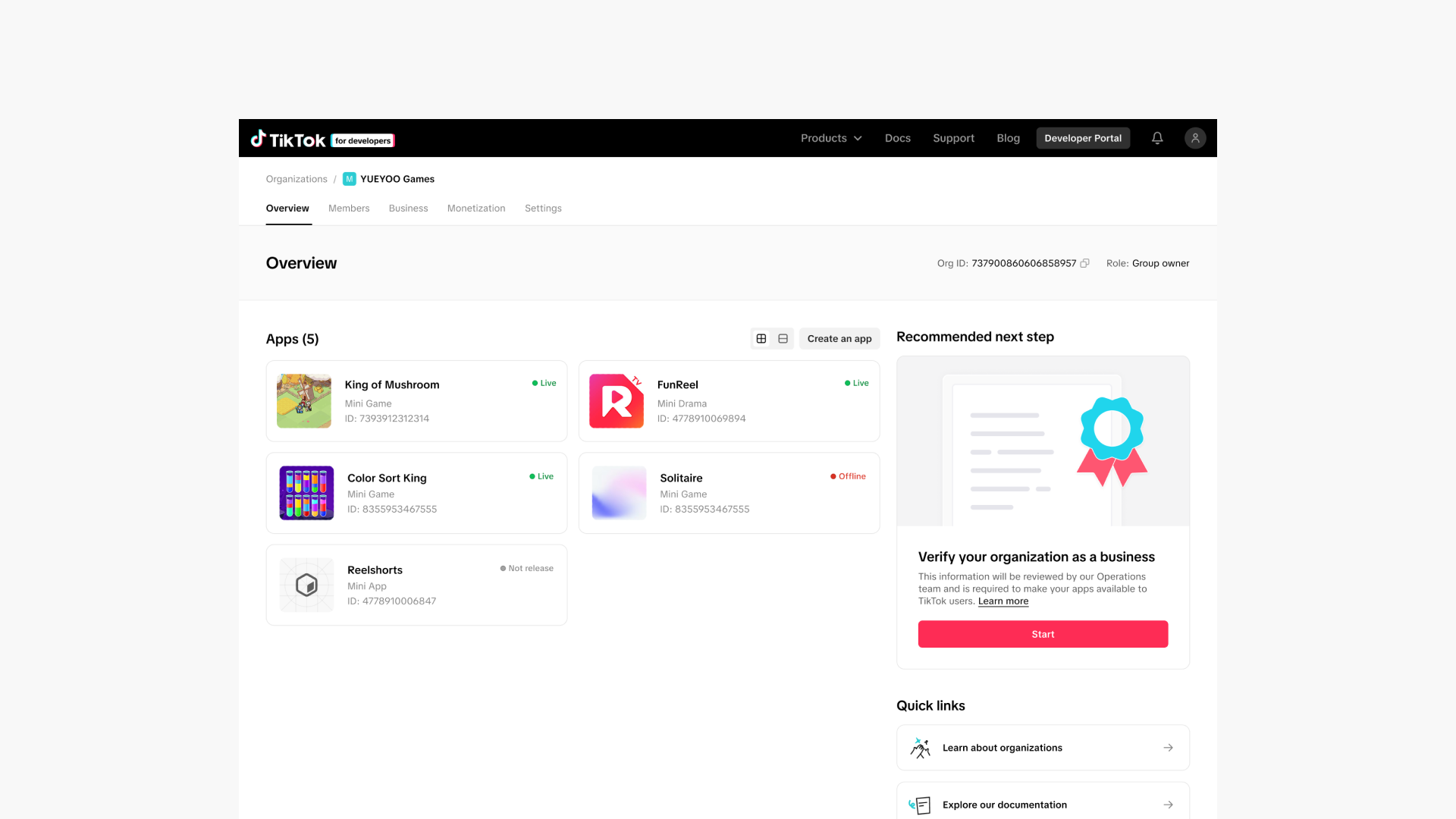Click arrow on Learn about organizations

point(1169,748)
